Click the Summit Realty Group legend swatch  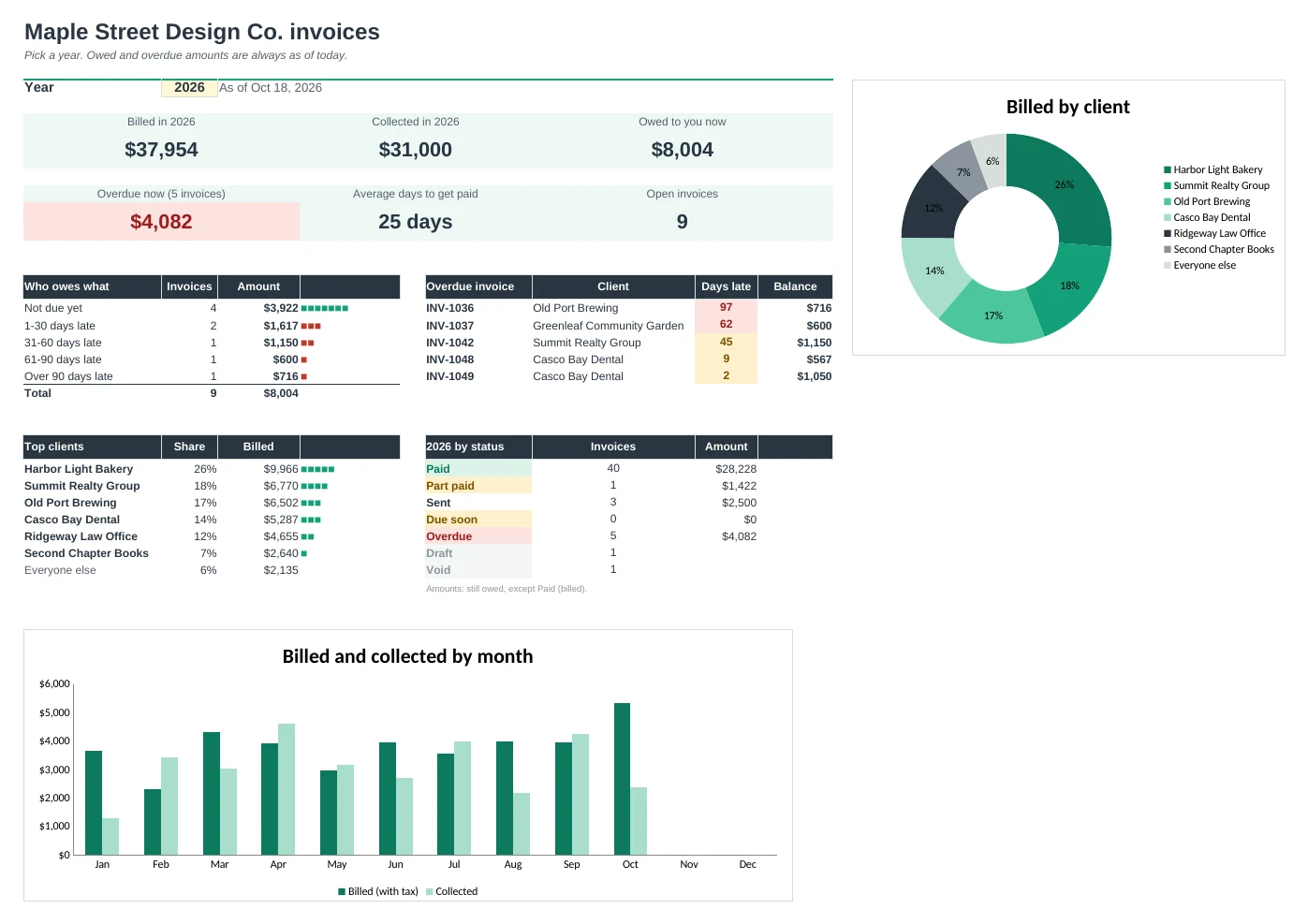[1168, 186]
